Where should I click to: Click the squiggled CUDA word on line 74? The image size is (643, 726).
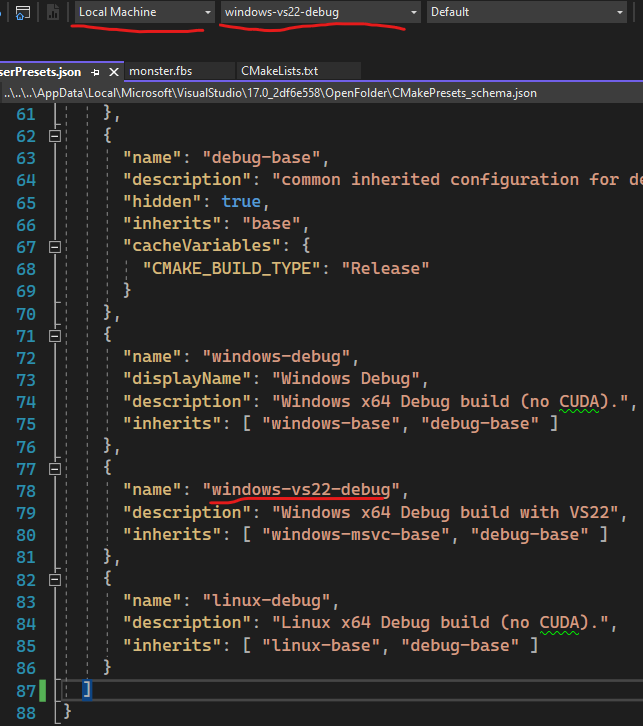[x=579, y=402]
